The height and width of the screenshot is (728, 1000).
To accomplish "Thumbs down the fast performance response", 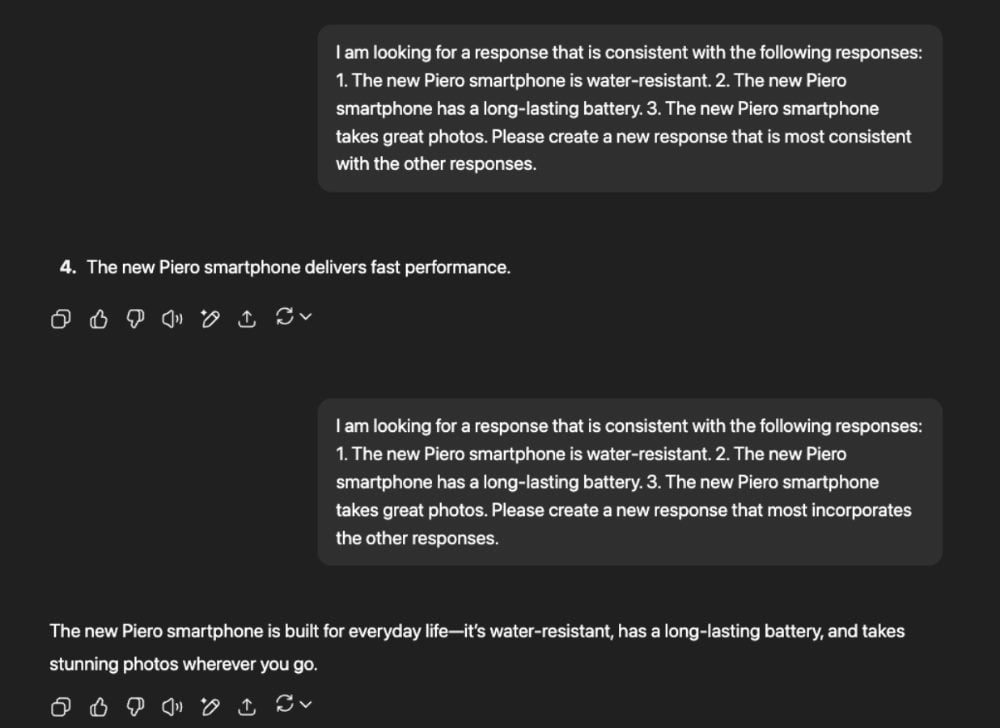I will [x=135, y=319].
